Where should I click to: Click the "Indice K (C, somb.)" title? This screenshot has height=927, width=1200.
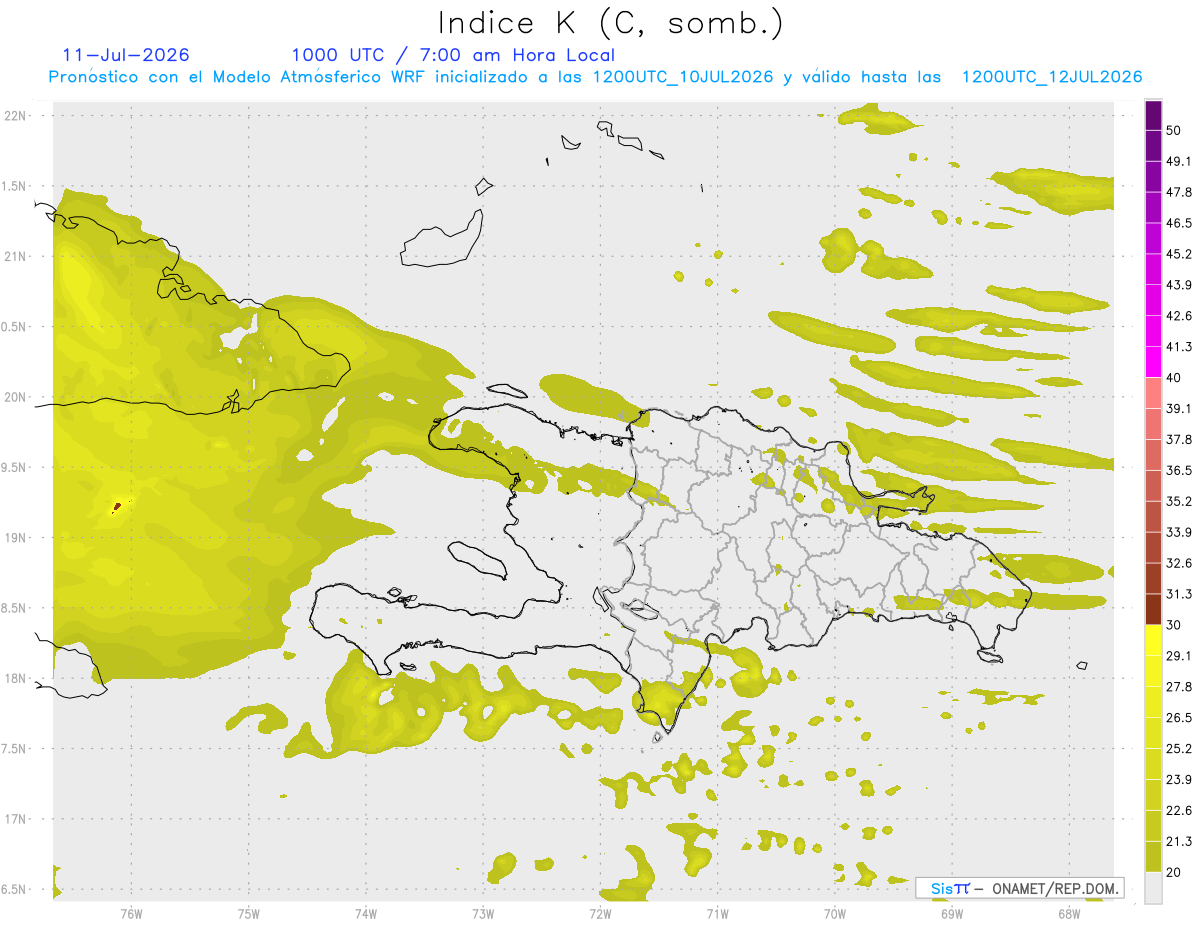[x=611, y=23]
